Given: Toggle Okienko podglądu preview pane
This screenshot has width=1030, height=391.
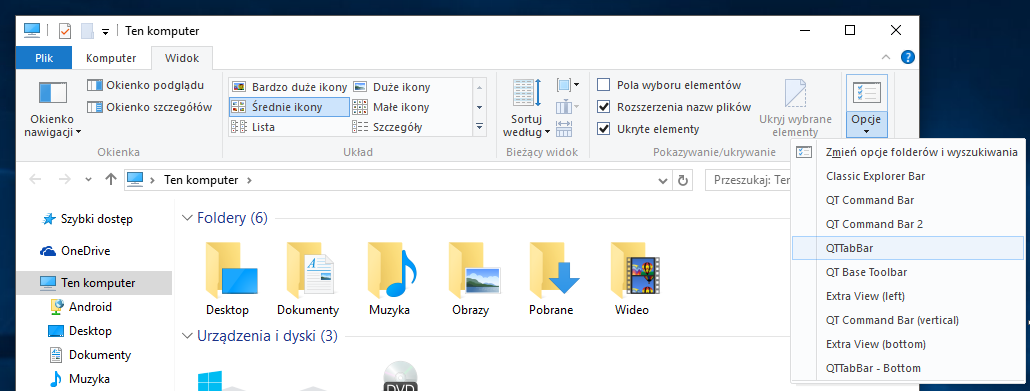Looking at the screenshot, I should click(x=146, y=85).
